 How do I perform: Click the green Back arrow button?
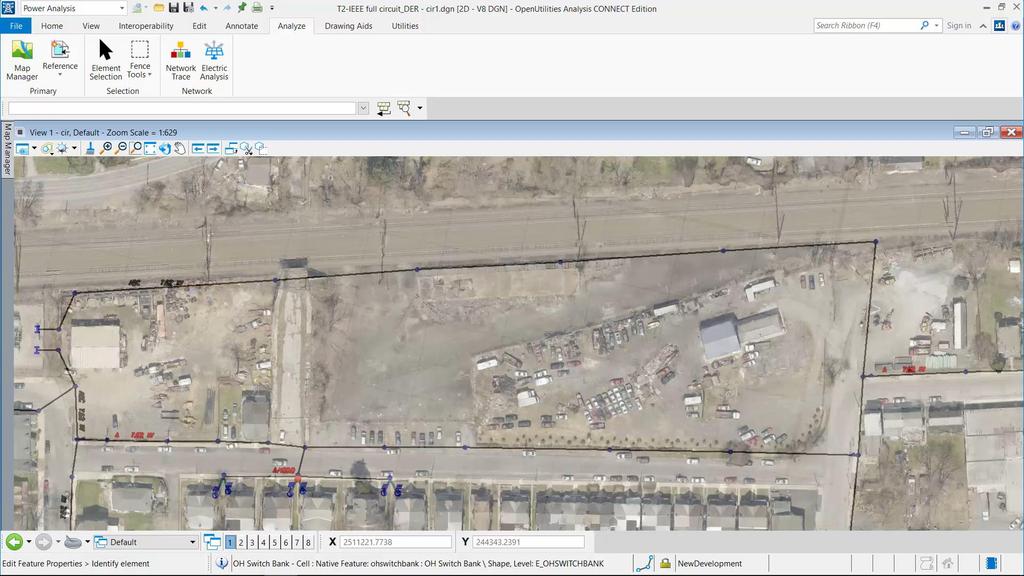14,542
